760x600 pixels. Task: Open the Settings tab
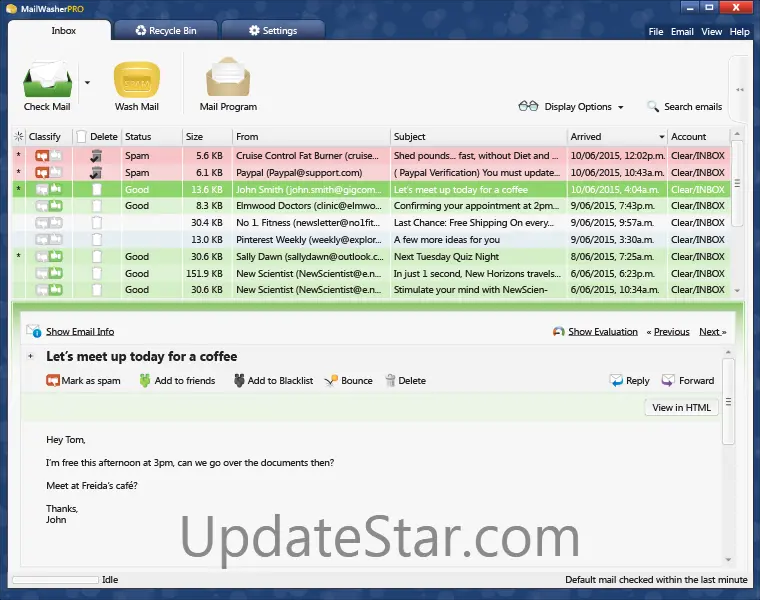pos(272,31)
